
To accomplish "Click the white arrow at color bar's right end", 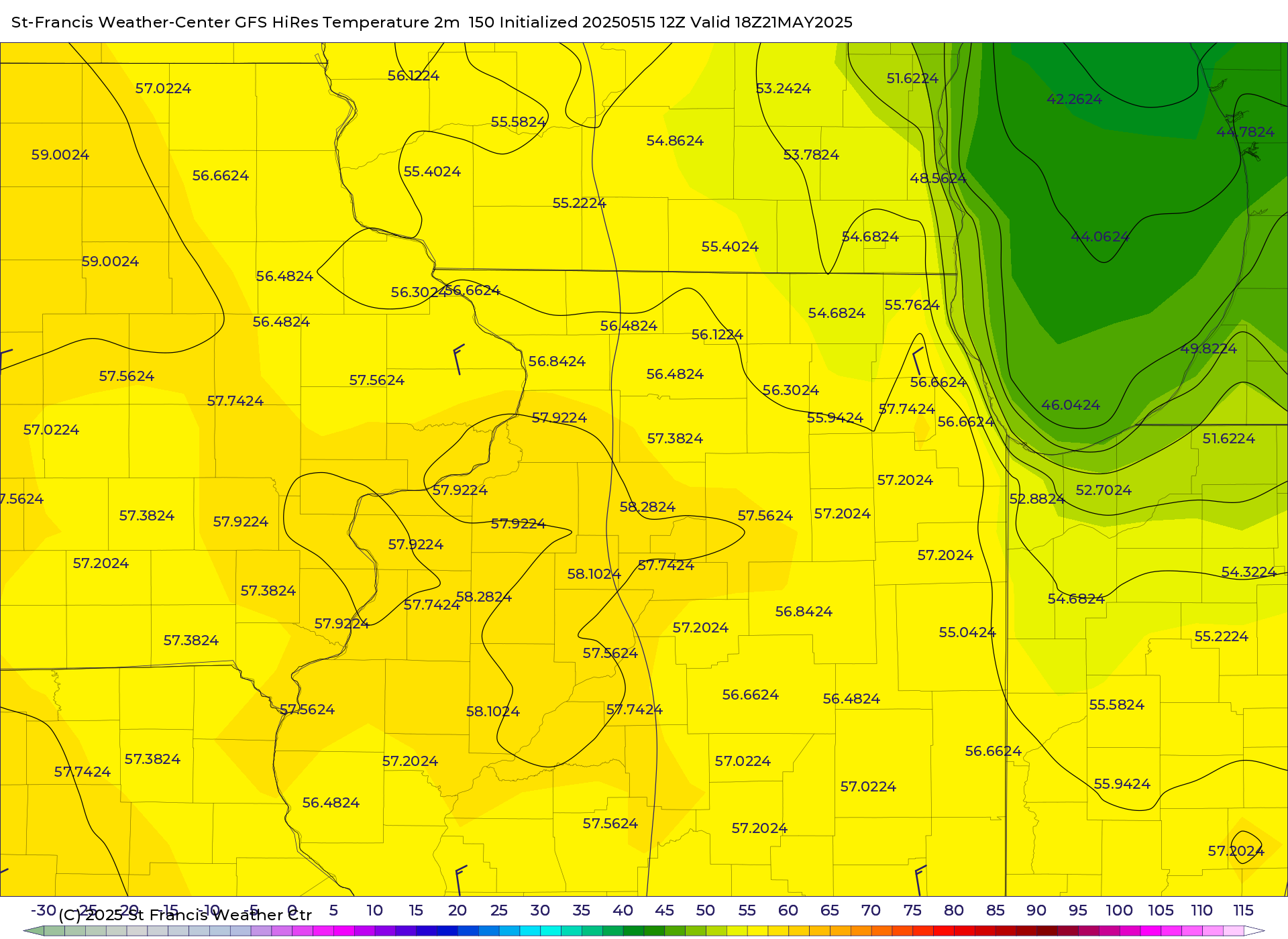I will [1254, 931].
